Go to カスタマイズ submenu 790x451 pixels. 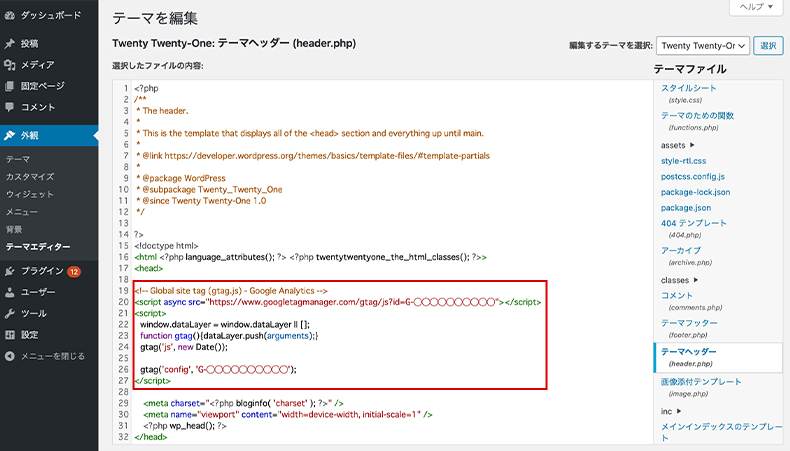pyautogui.click(x=30, y=177)
